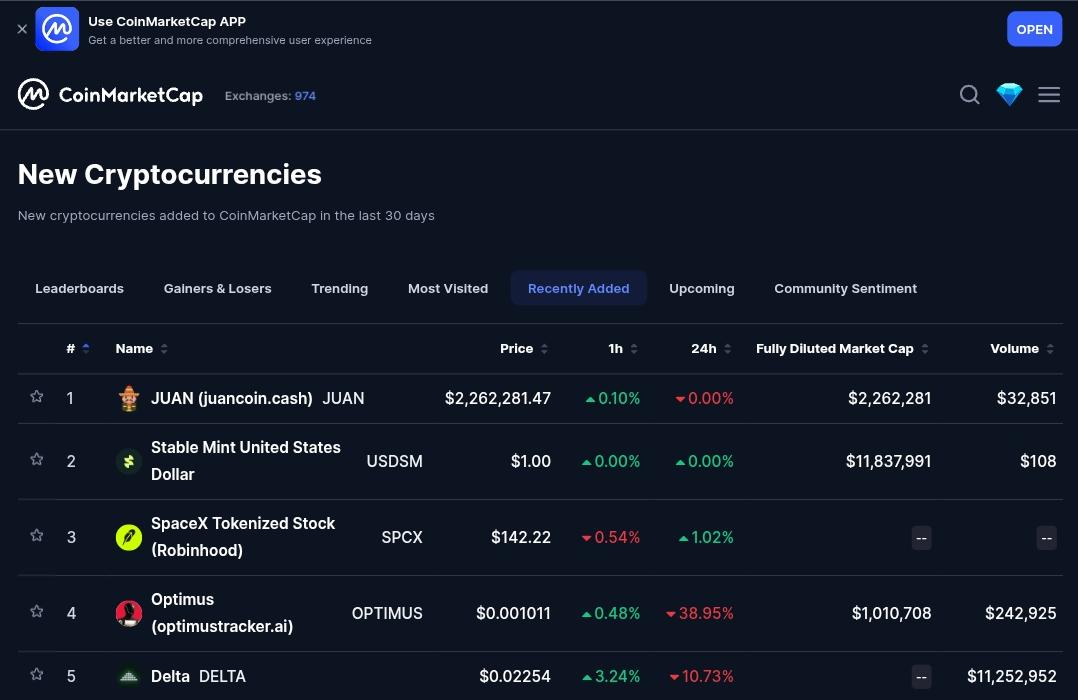Click OPTIMUS price $0.001011
Image resolution: width=1078 pixels, height=700 pixels.
[x=513, y=613]
